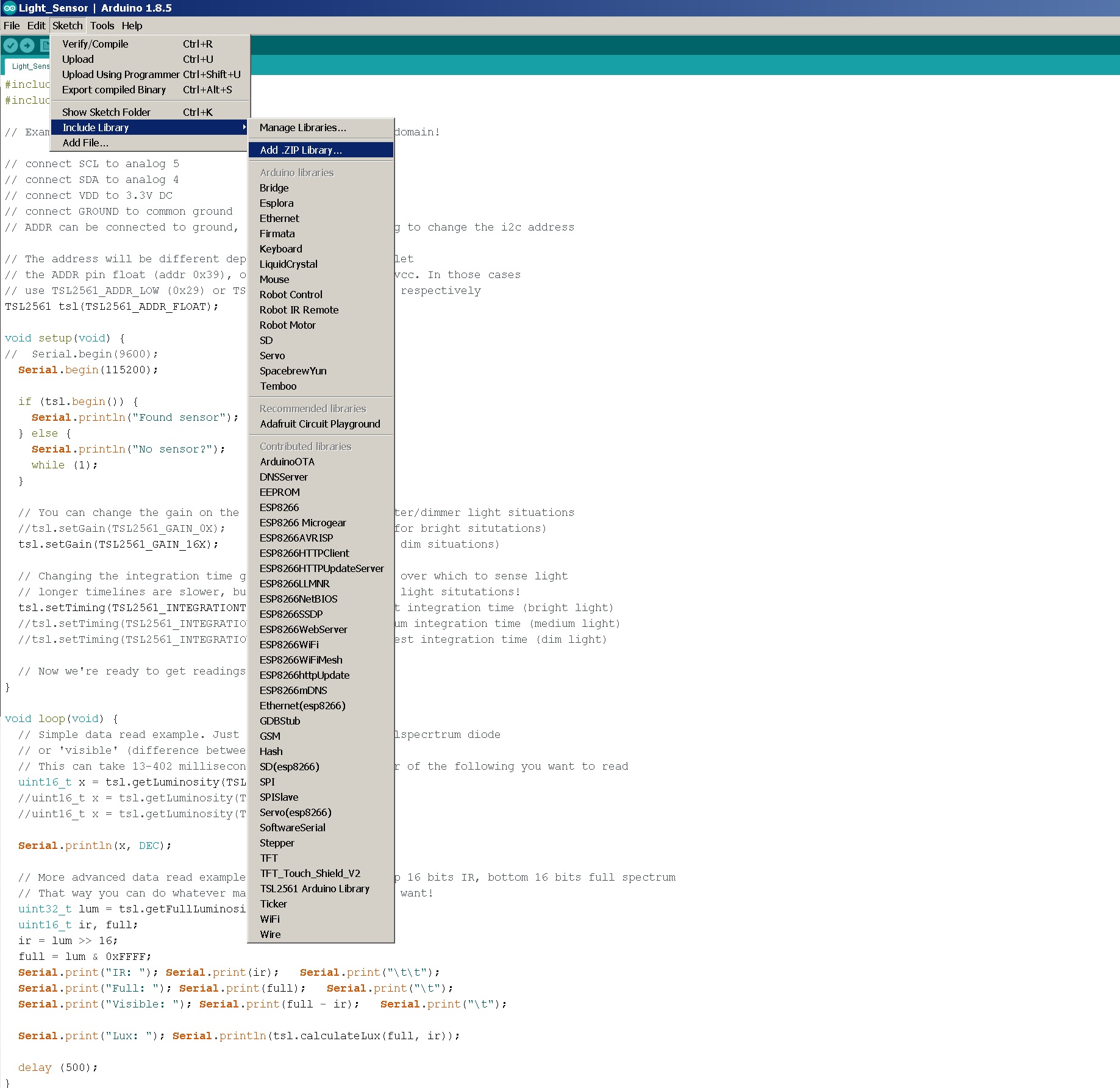Image resolution: width=1120 pixels, height=1088 pixels.
Task: Include the Temboo library
Action: coord(321,386)
